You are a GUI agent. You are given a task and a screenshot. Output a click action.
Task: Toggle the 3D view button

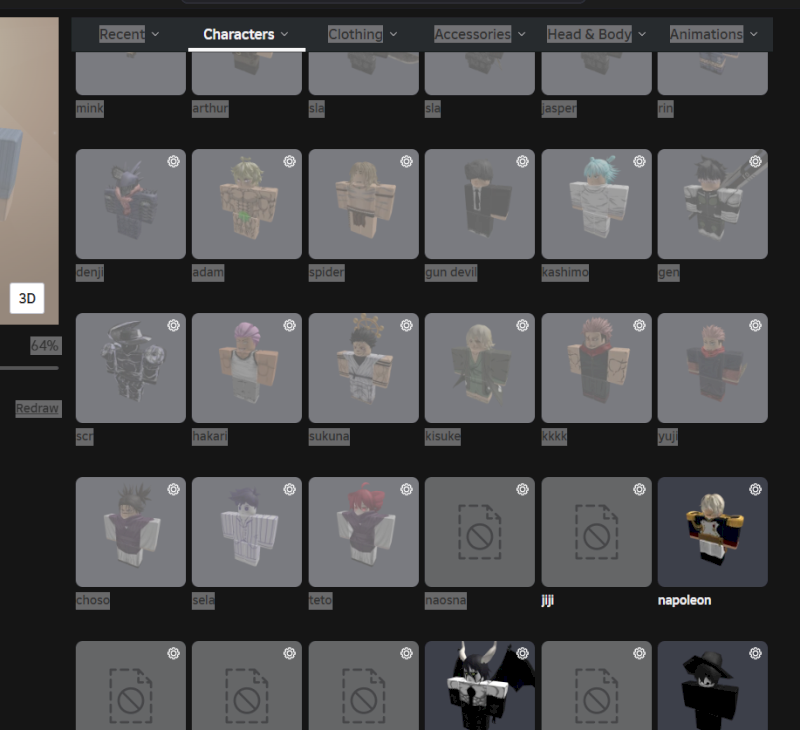point(27,298)
